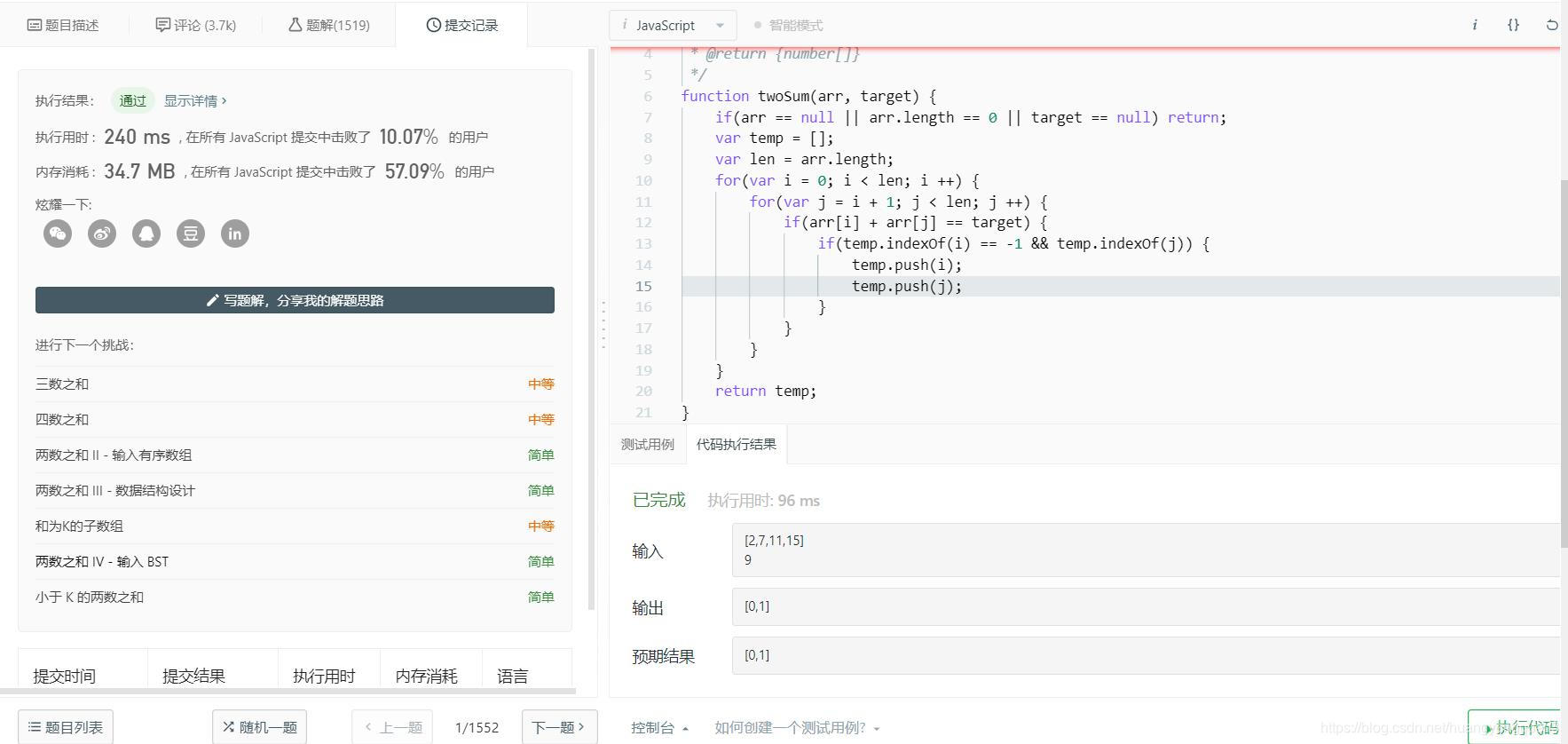Click the curly braces format icon
Screen dimensions: 1568x744
coord(1514,25)
